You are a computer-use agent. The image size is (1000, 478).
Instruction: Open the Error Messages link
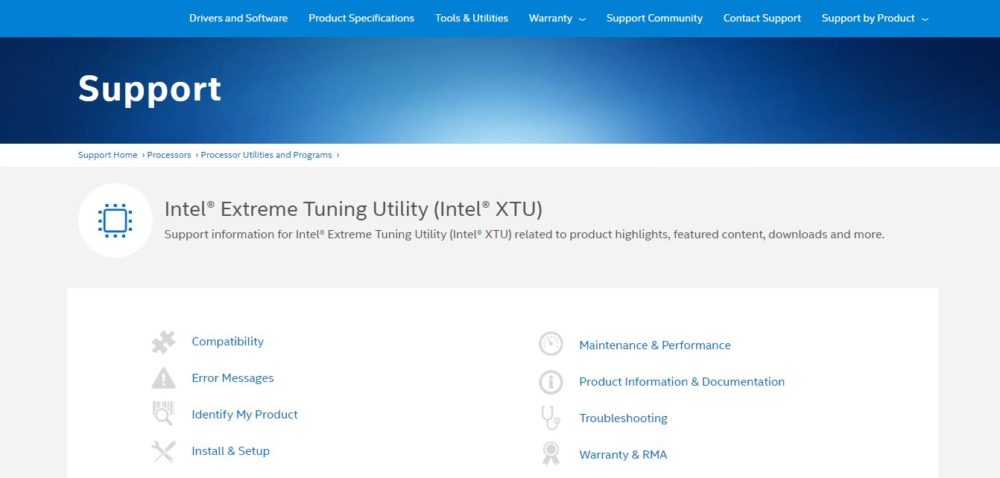[x=233, y=378]
